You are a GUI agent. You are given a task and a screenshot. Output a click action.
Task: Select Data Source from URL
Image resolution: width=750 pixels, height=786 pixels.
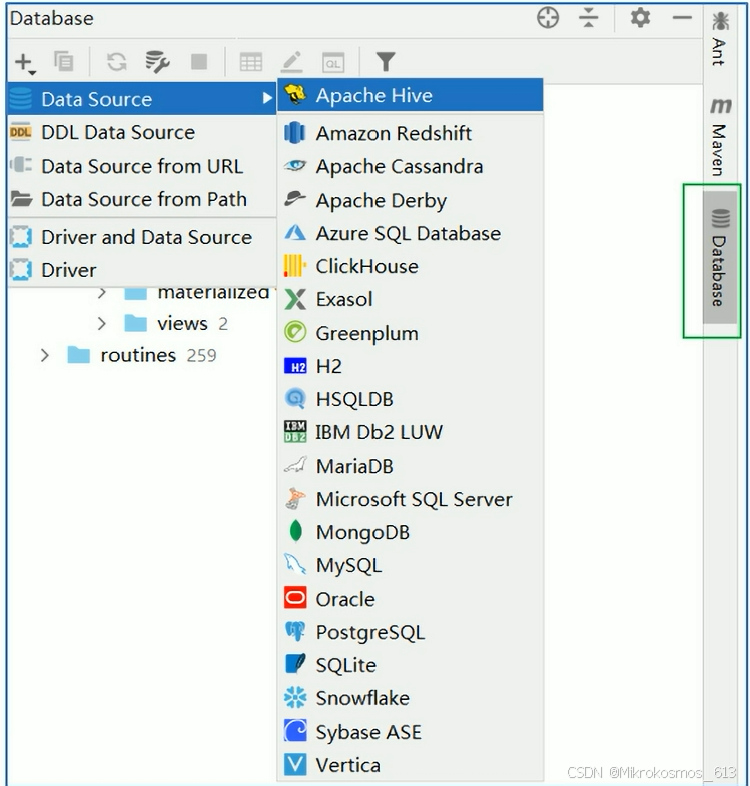coord(141,166)
